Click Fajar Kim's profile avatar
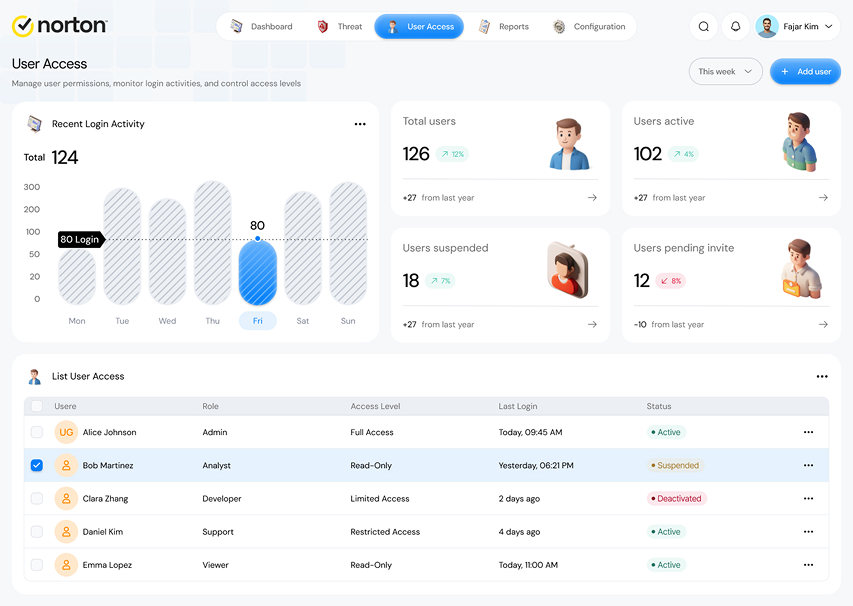 coord(767,27)
